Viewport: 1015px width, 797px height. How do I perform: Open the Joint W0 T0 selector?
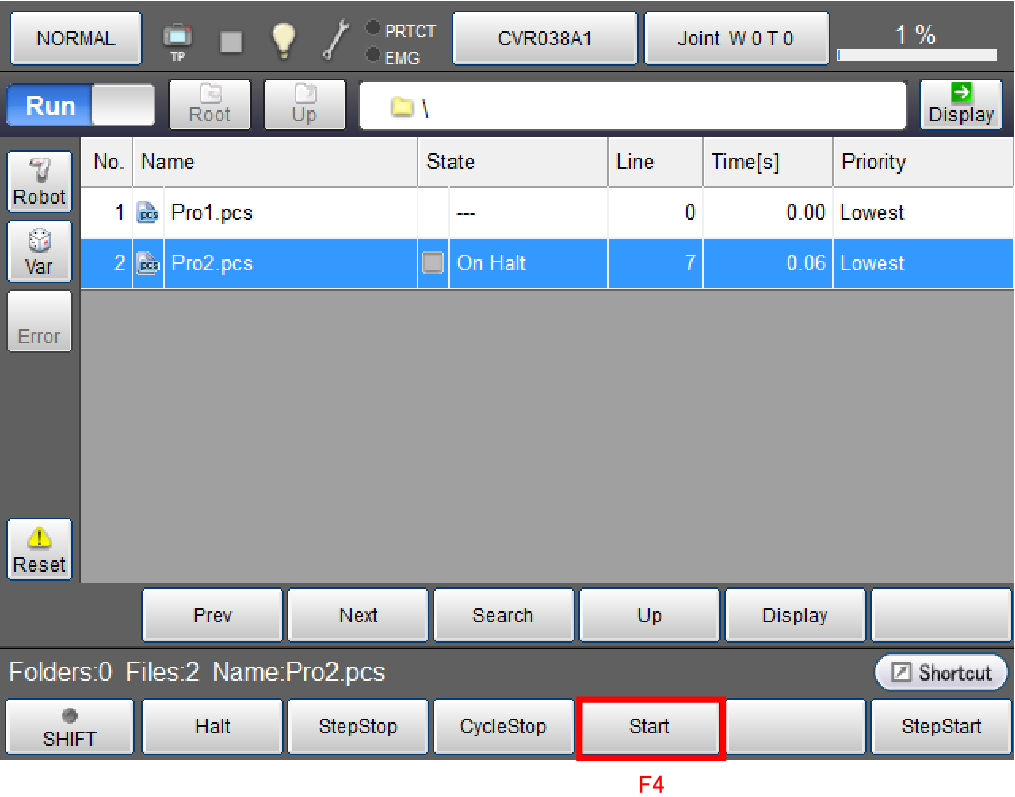735,39
